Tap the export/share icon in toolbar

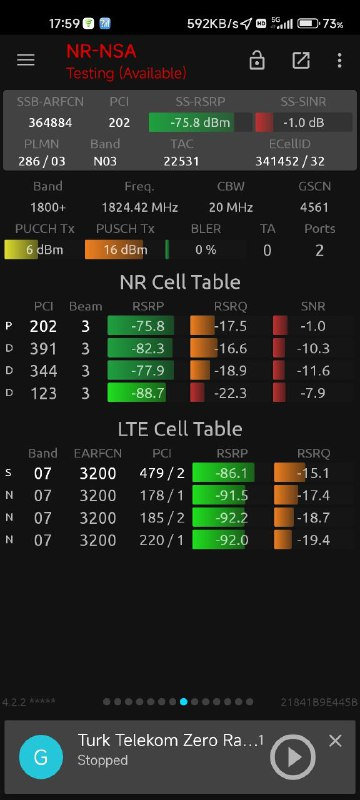tap(301, 60)
